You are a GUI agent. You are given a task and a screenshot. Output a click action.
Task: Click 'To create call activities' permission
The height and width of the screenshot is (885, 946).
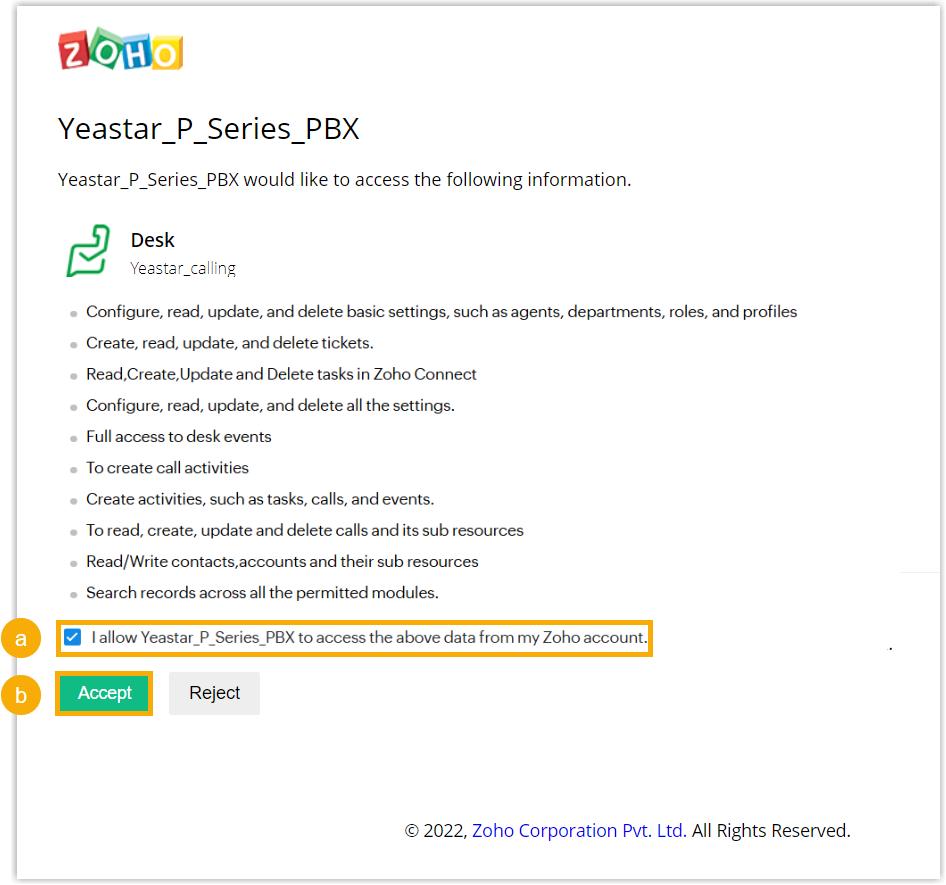tap(167, 467)
